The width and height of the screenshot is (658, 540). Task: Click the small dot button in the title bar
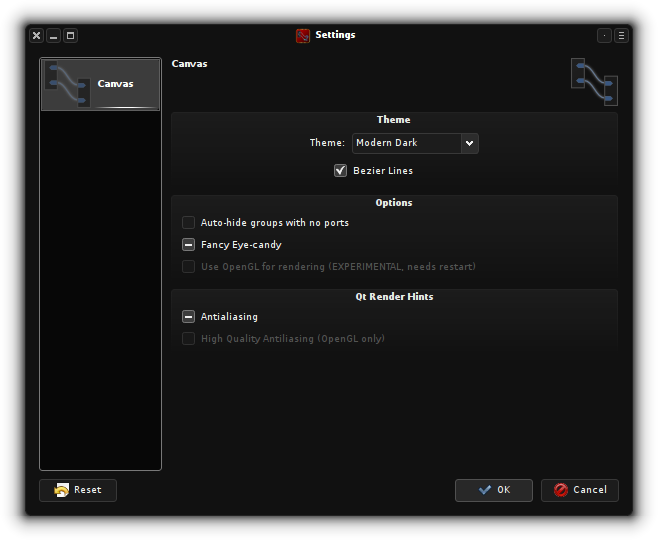(x=604, y=36)
